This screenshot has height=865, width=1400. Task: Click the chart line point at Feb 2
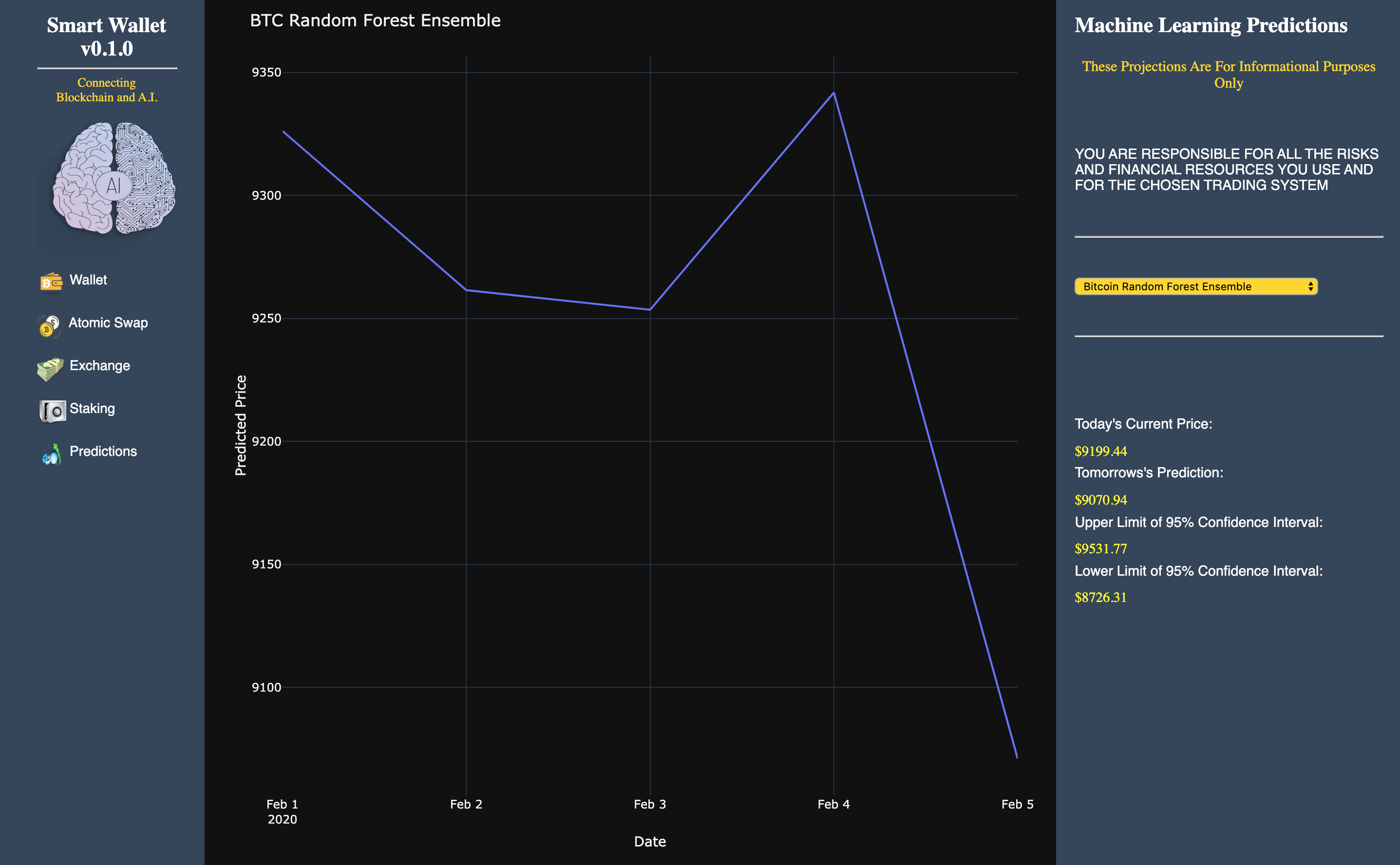466,290
